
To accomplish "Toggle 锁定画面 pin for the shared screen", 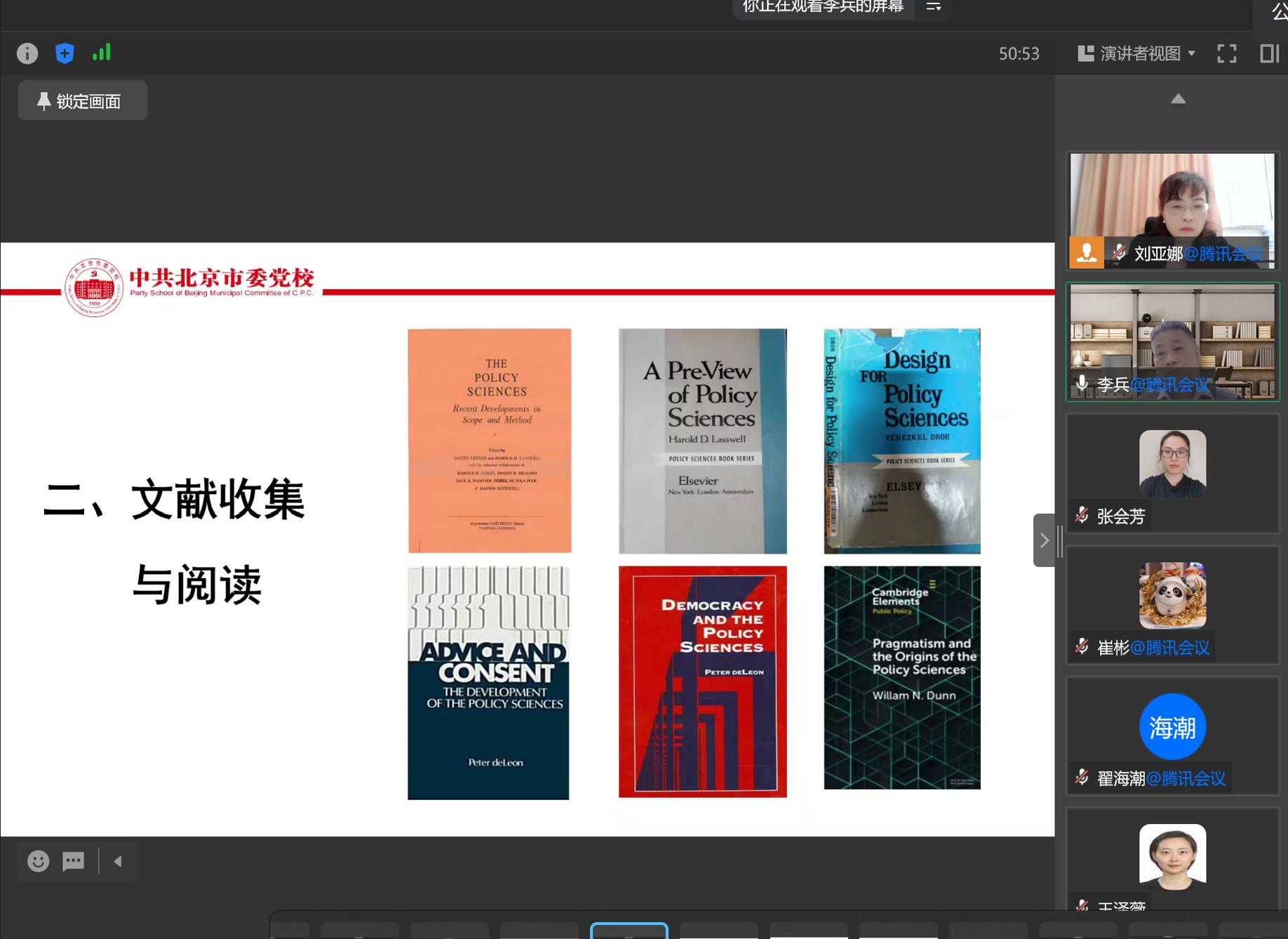I will (82, 100).
